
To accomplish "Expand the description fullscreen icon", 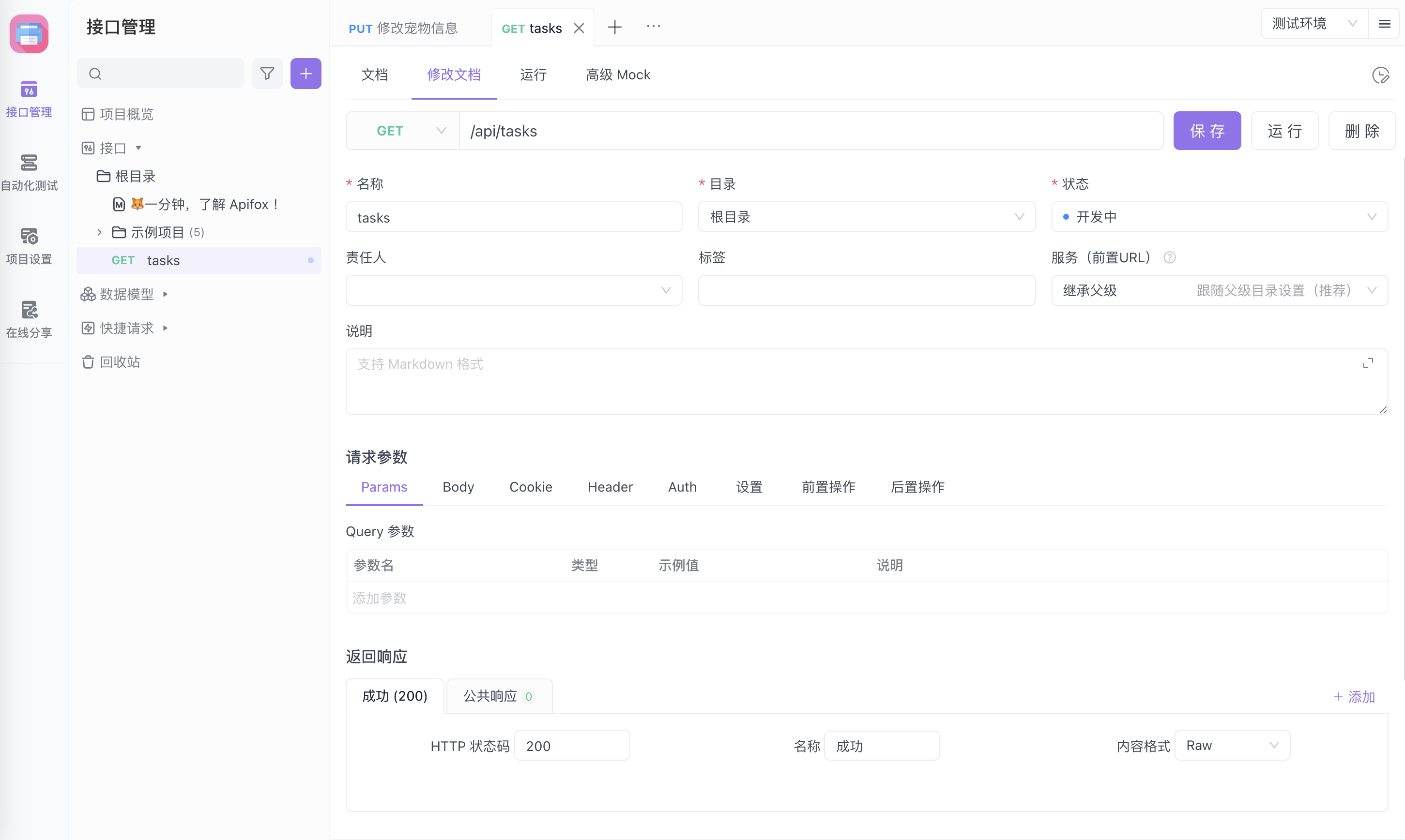I will [1368, 363].
